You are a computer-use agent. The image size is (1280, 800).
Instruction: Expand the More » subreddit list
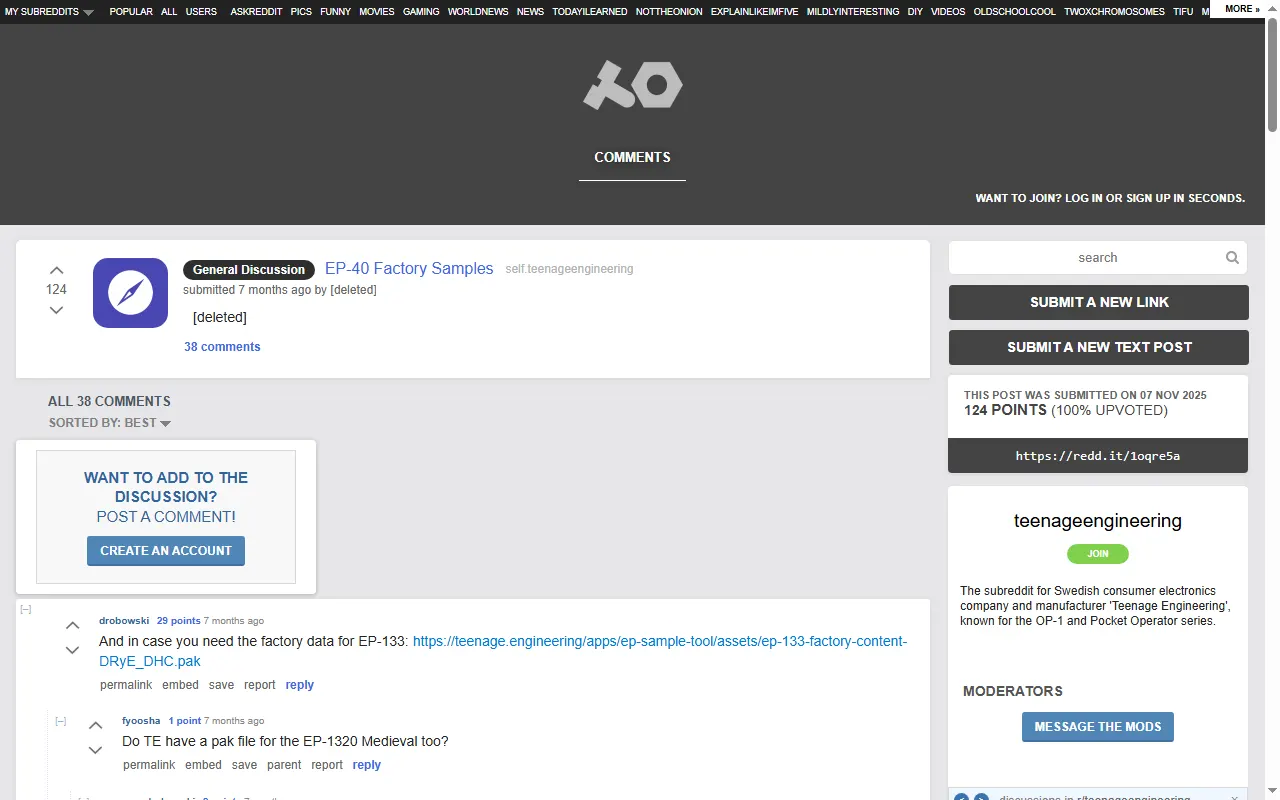point(1242,9)
